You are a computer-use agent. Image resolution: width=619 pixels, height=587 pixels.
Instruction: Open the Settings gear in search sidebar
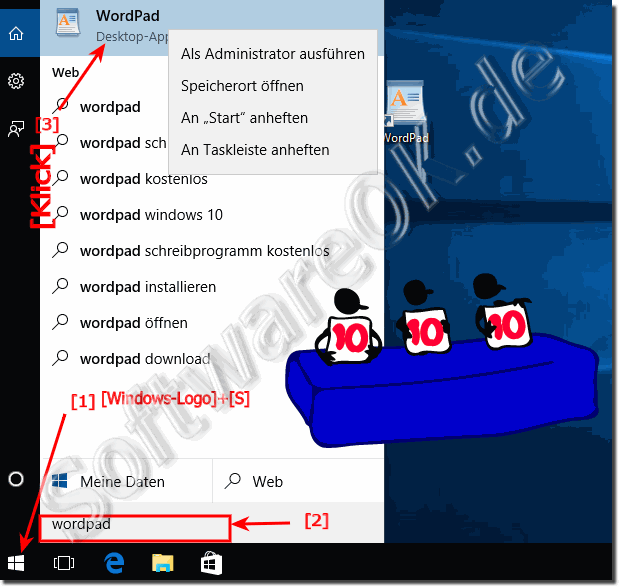pos(16,81)
